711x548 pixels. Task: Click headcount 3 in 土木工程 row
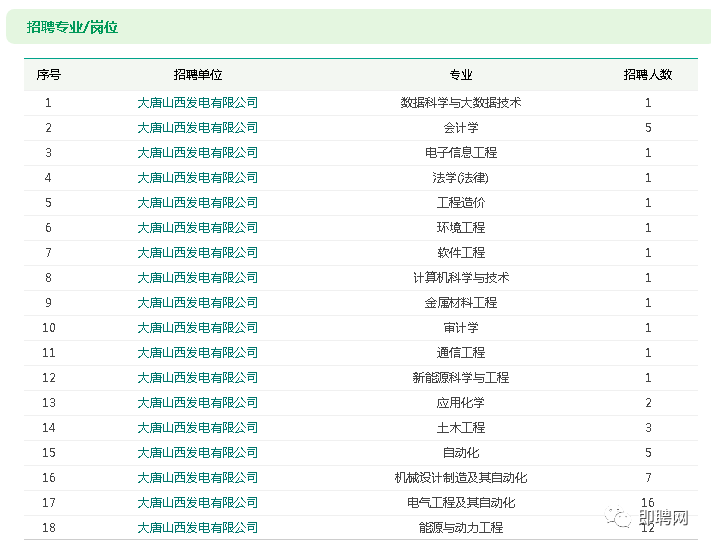point(648,427)
